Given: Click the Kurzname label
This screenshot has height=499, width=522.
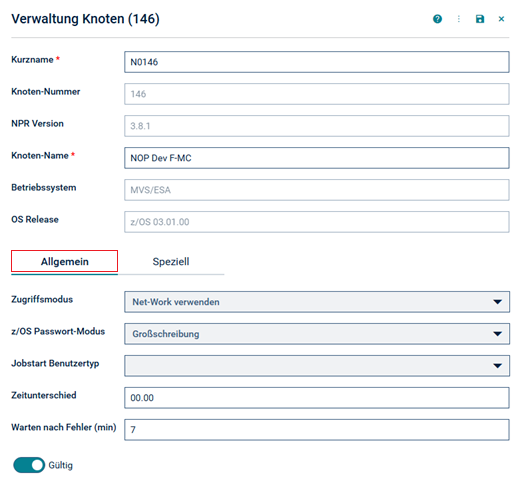Looking at the screenshot, I should 32,60.
